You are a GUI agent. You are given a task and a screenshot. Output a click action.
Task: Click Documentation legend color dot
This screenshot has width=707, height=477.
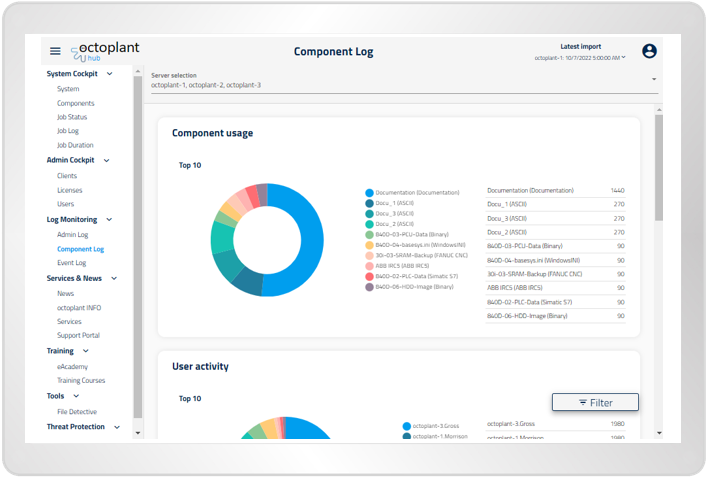point(369,193)
